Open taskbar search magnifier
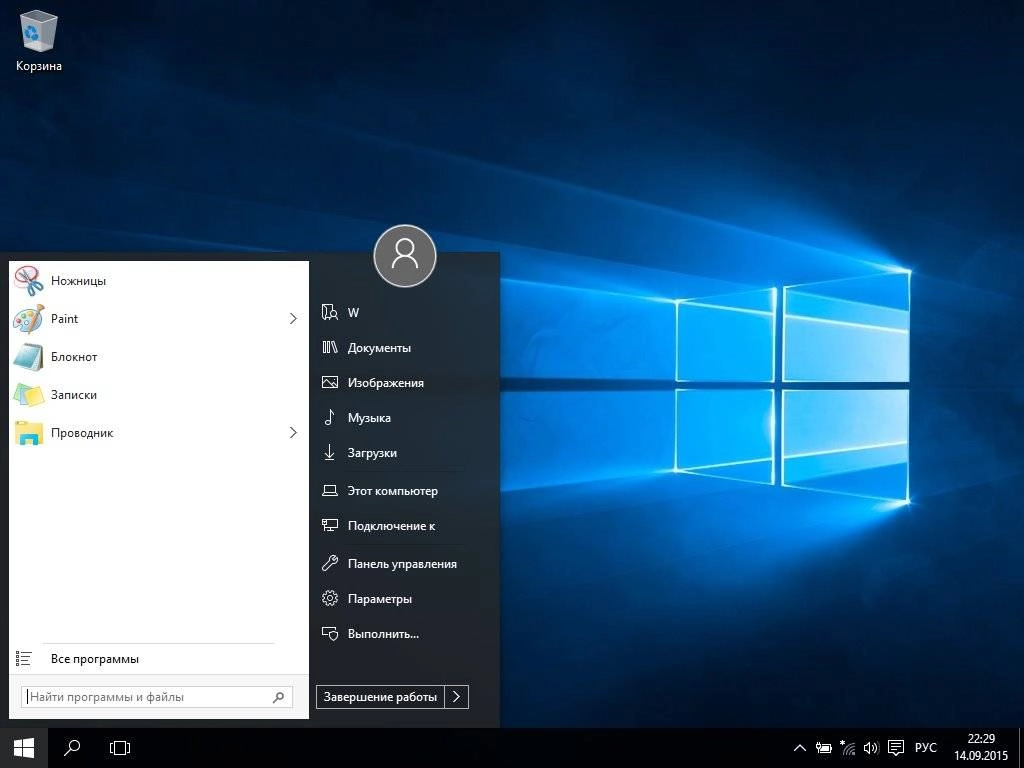The height and width of the screenshot is (768, 1024). [x=72, y=748]
